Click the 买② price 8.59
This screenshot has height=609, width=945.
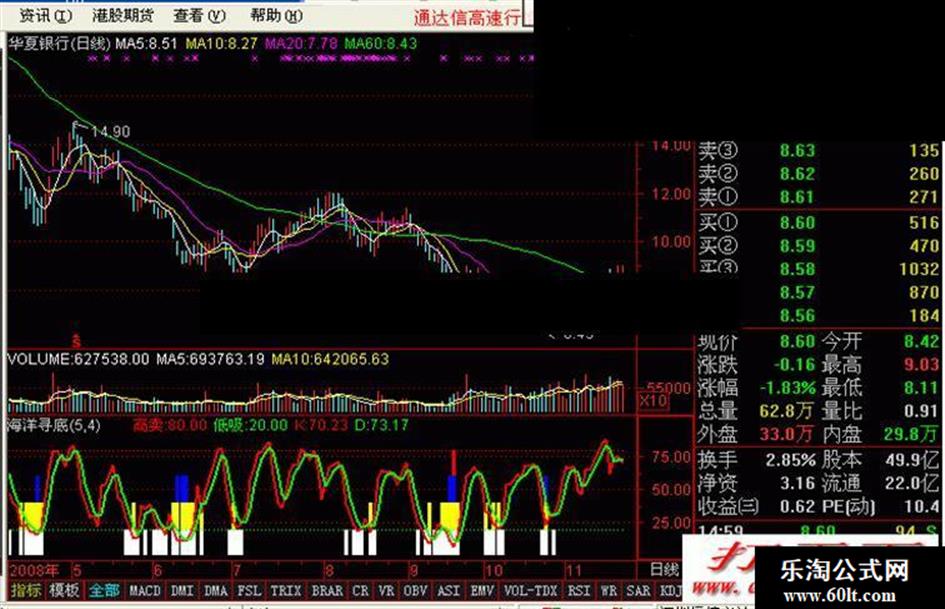797,246
